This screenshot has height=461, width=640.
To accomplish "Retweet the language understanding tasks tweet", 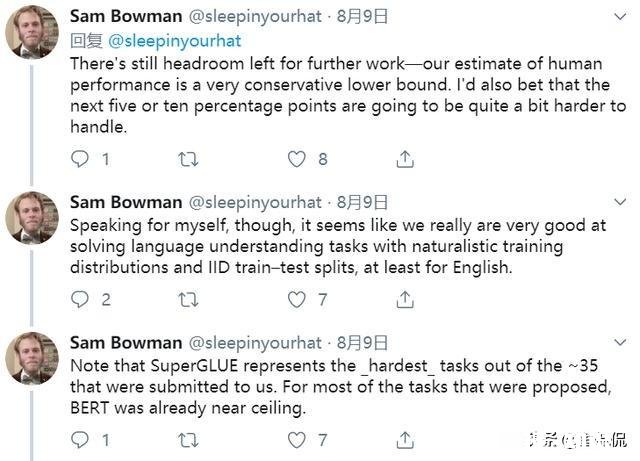I will (187, 299).
